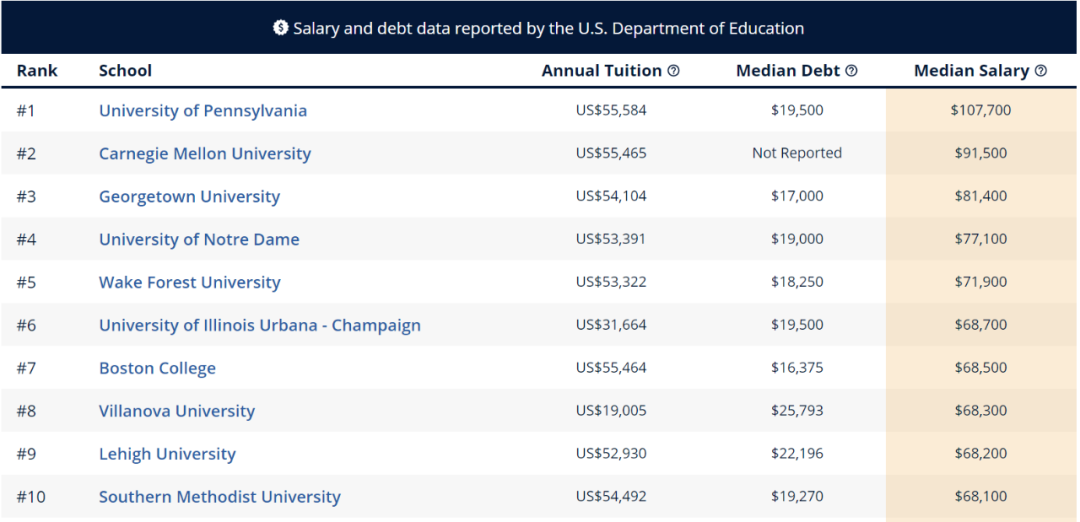
Task: Open the Wake Forest University link
Action: pyautogui.click(x=190, y=283)
